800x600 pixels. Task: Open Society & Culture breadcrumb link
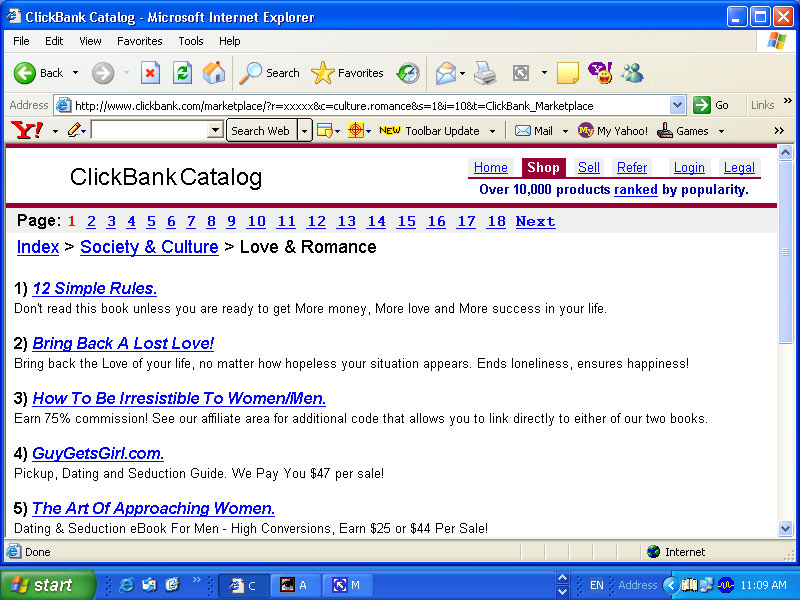coord(149,247)
